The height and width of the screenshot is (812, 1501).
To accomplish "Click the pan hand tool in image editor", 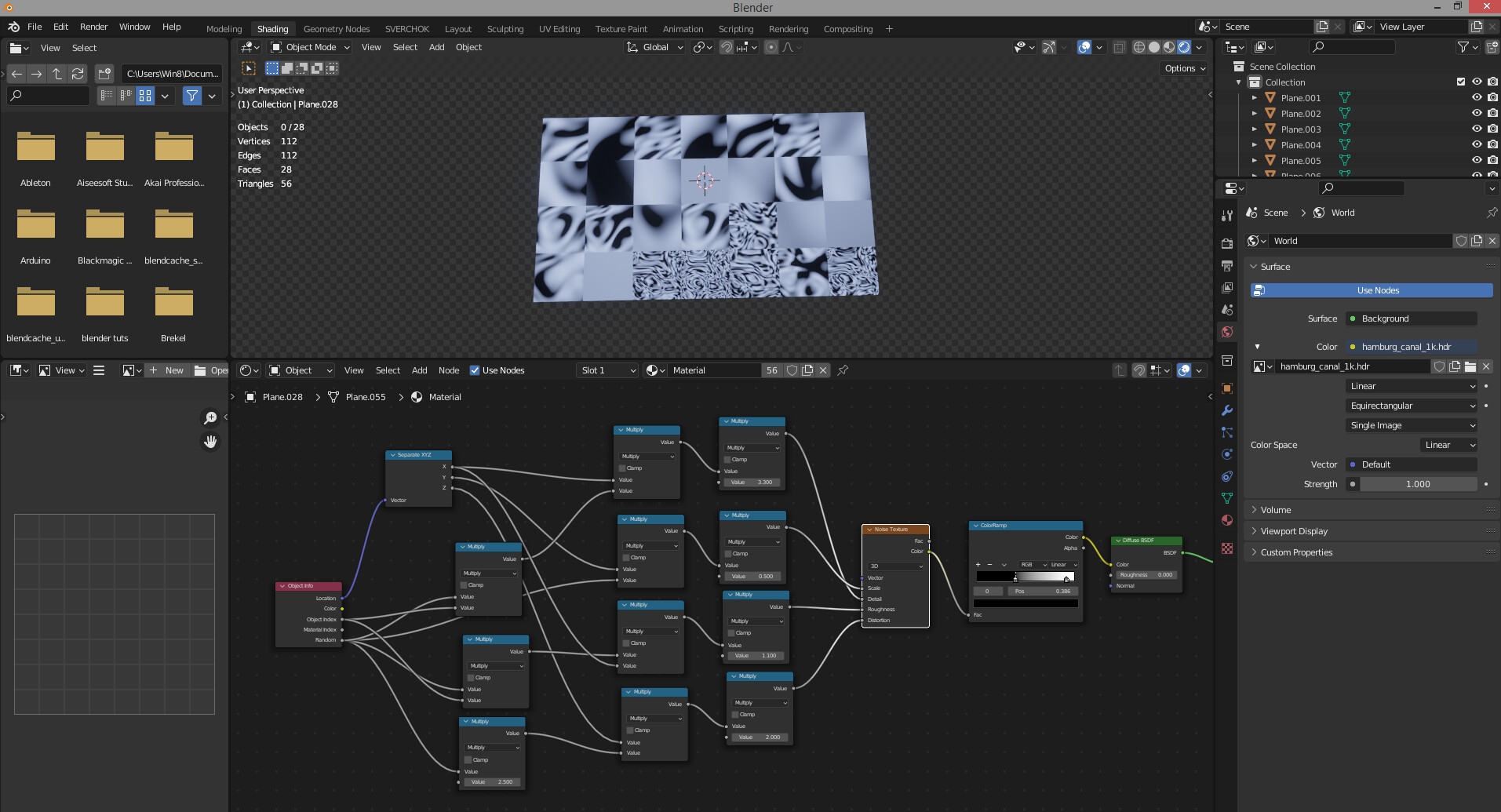I will (x=210, y=442).
